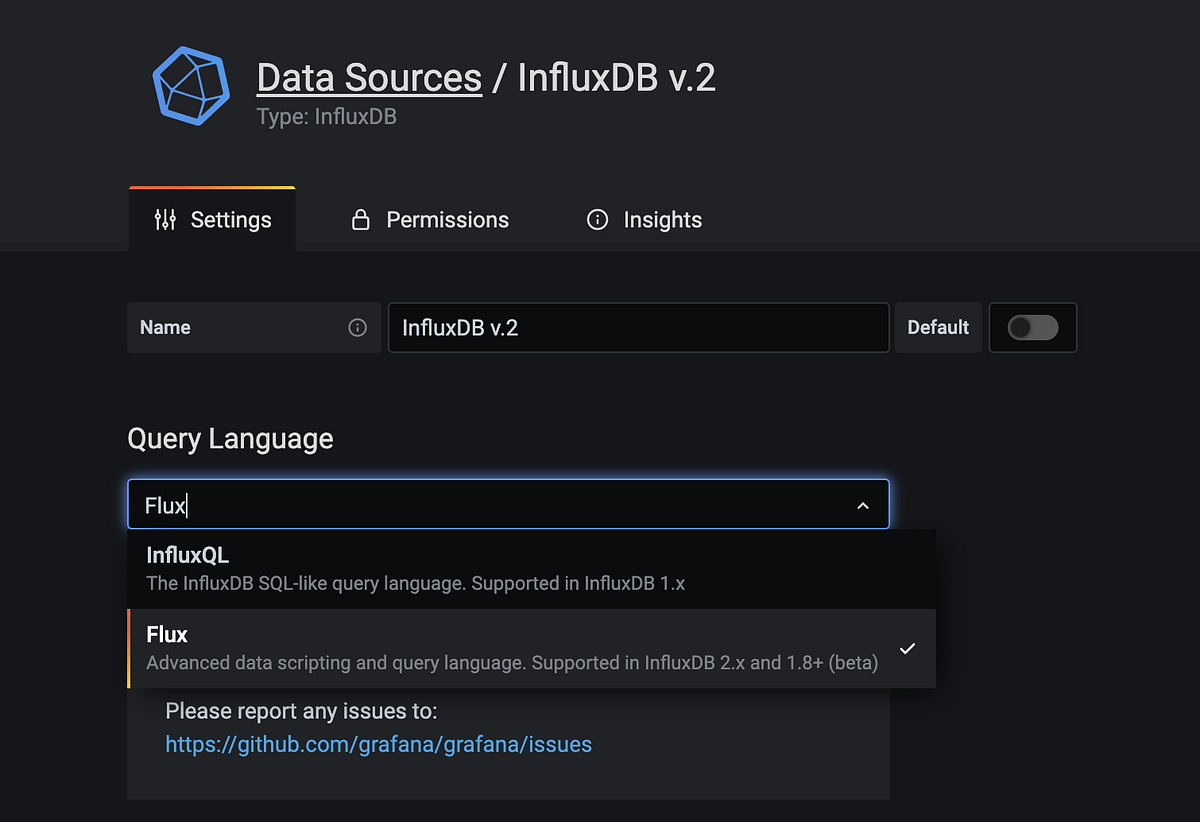Screen dimensions: 1200x822
Task: Select the Settings tab label
Action: tap(231, 220)
